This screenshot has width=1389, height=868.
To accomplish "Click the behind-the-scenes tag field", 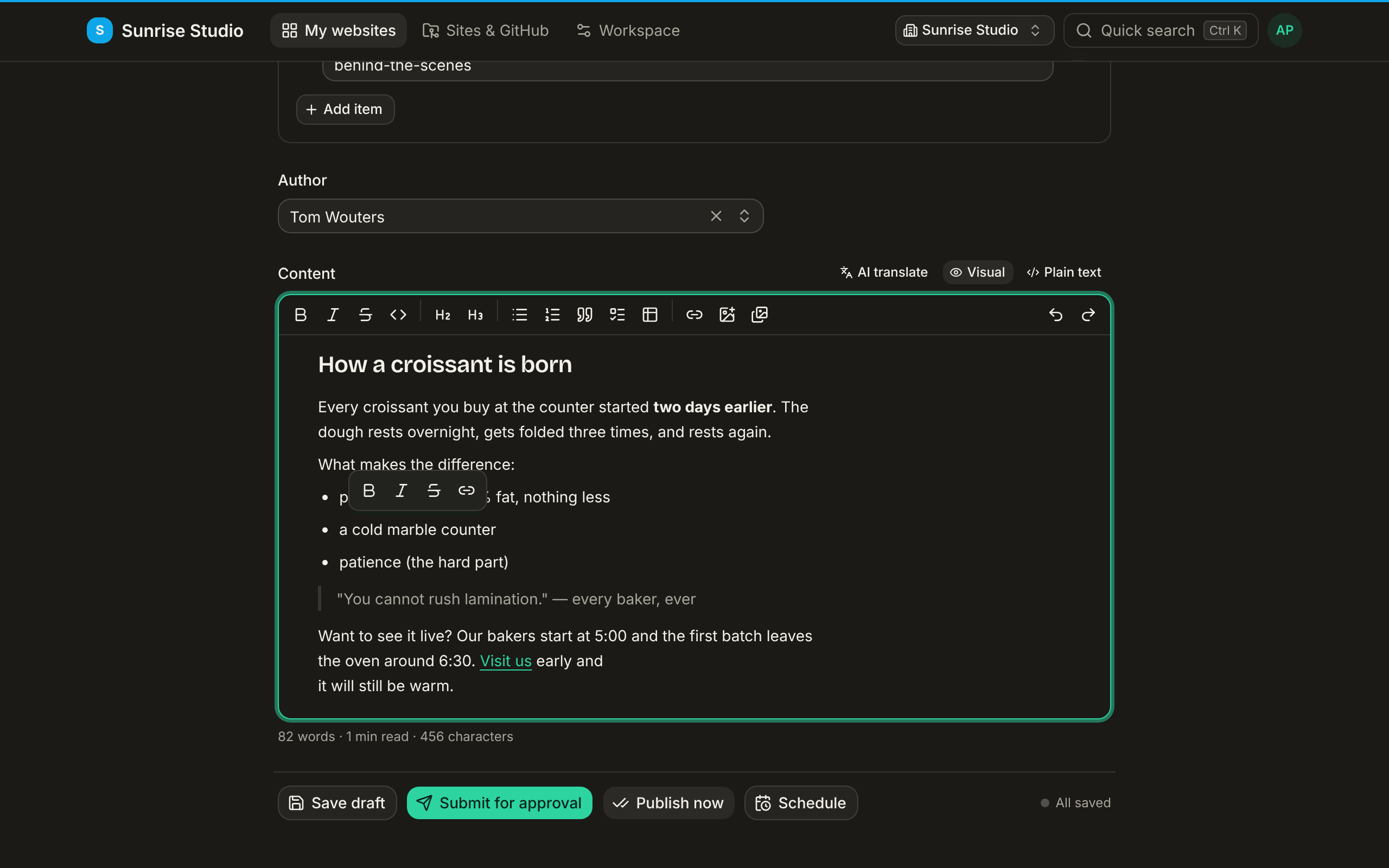I will pyautogui.click(x=687, y=70).
